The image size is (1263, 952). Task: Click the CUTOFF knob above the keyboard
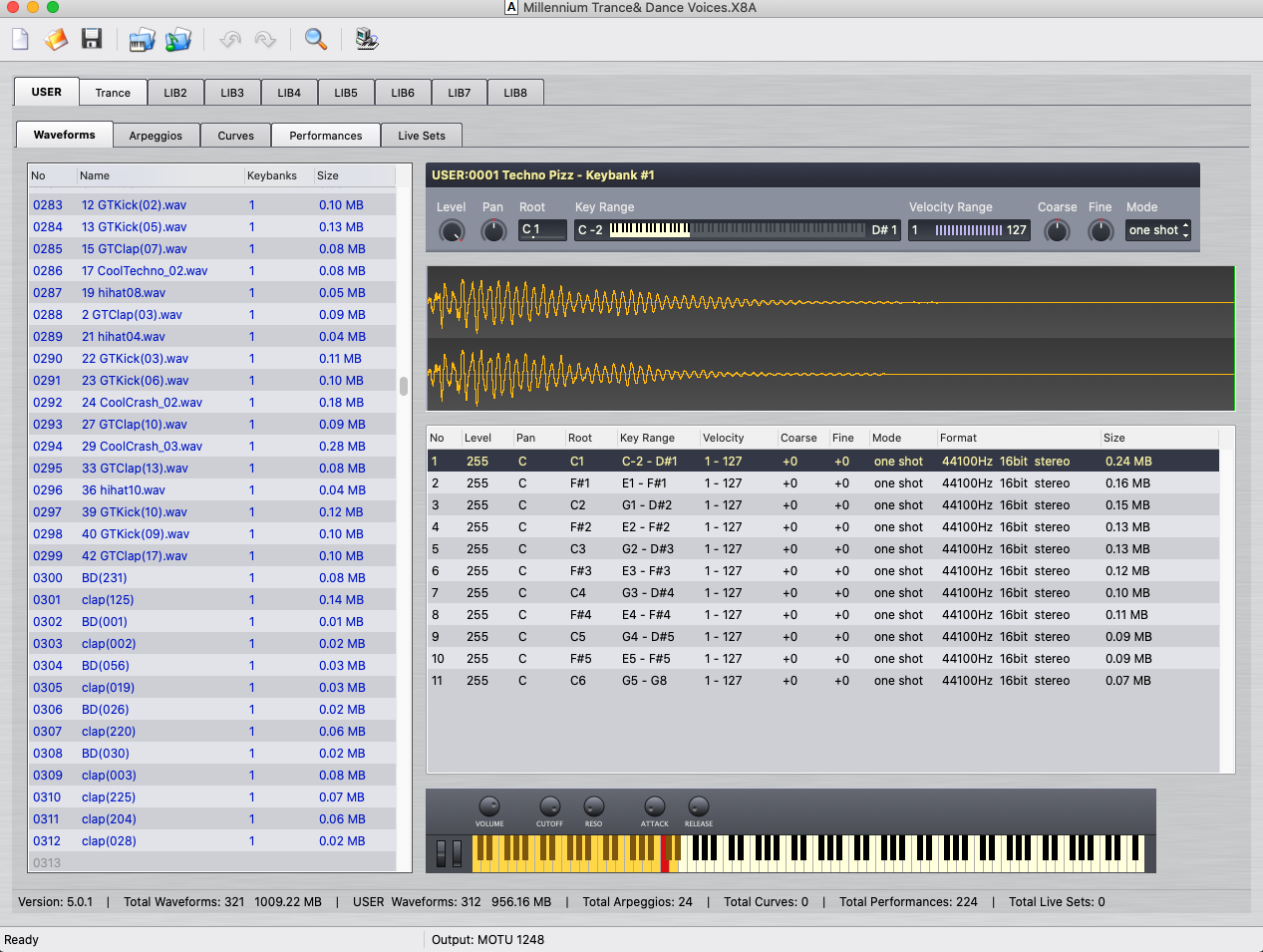click(549, 806)
